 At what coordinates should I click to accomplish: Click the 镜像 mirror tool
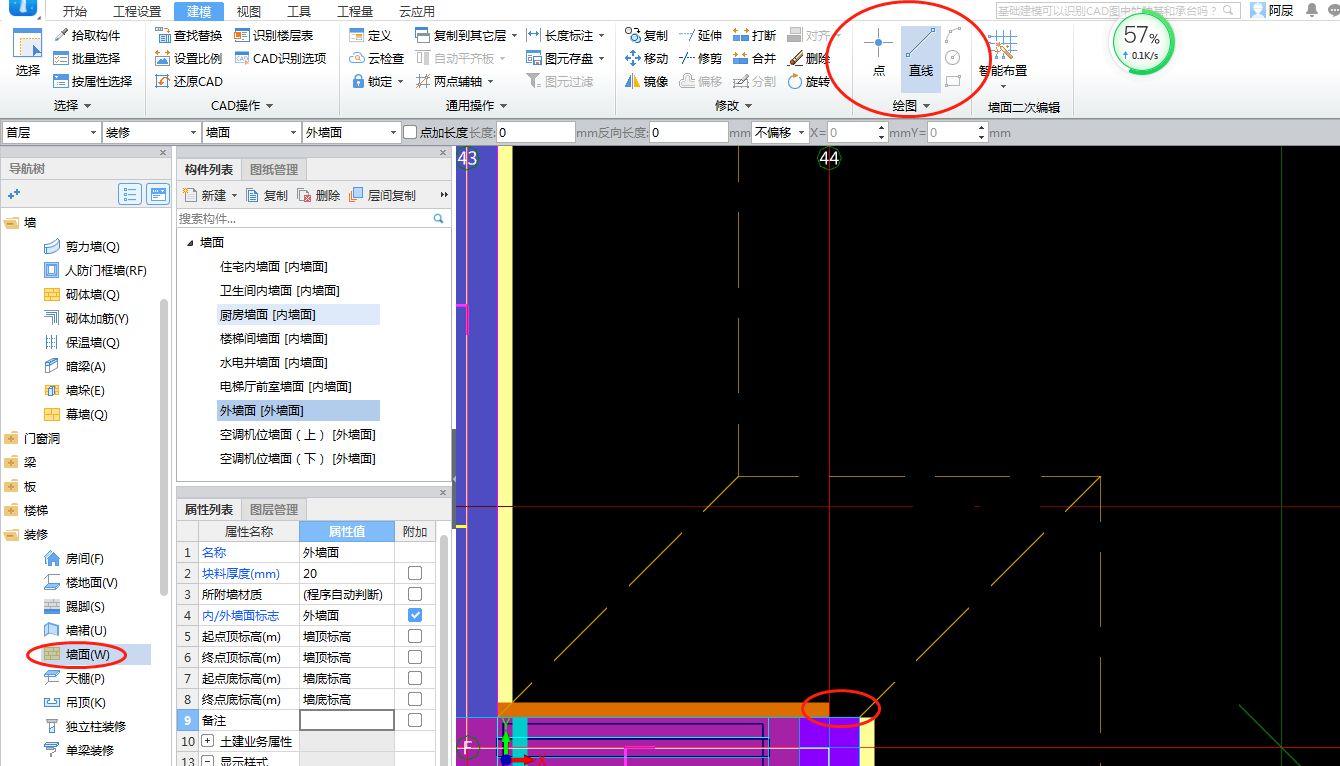(x=646, y=81)
